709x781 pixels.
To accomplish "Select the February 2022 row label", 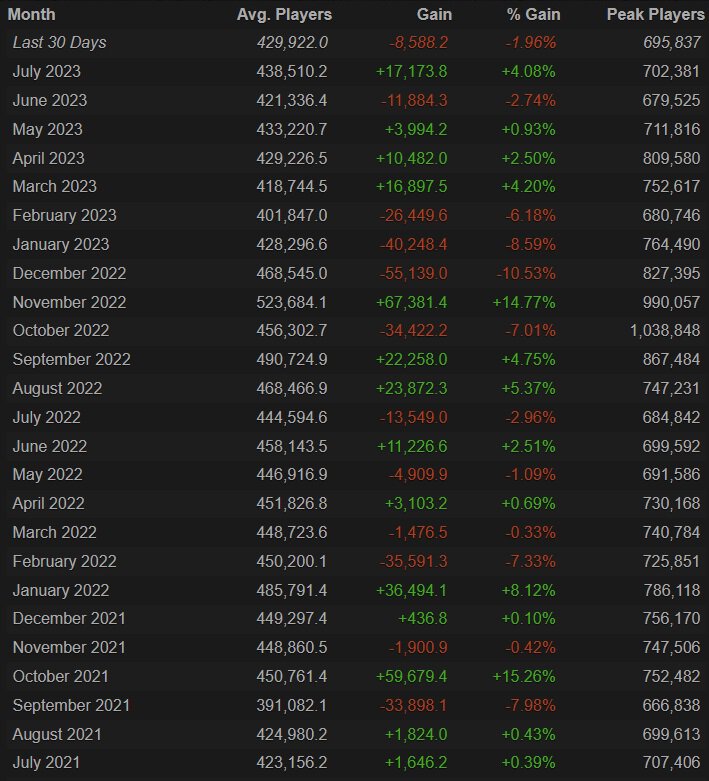I will coord(64,561).
